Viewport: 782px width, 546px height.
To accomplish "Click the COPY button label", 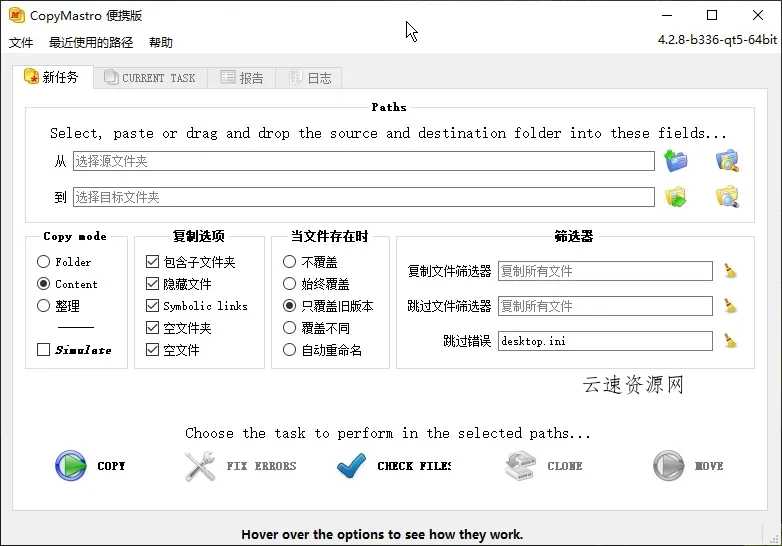I will 111,466.
